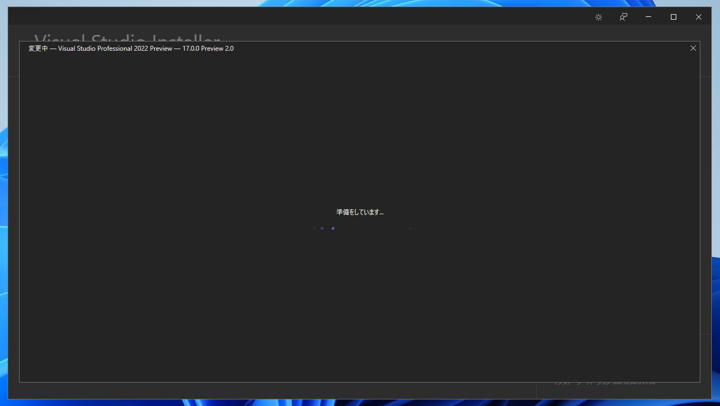Open the feedback icon in title bar
The width and height of the screenshot is (720, 406).
click(x=623, y=17)
